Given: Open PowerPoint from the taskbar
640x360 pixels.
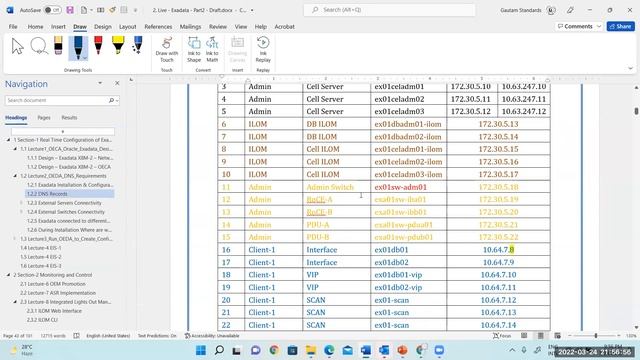Looking at the screenshot, I should (x=402, y=350).
